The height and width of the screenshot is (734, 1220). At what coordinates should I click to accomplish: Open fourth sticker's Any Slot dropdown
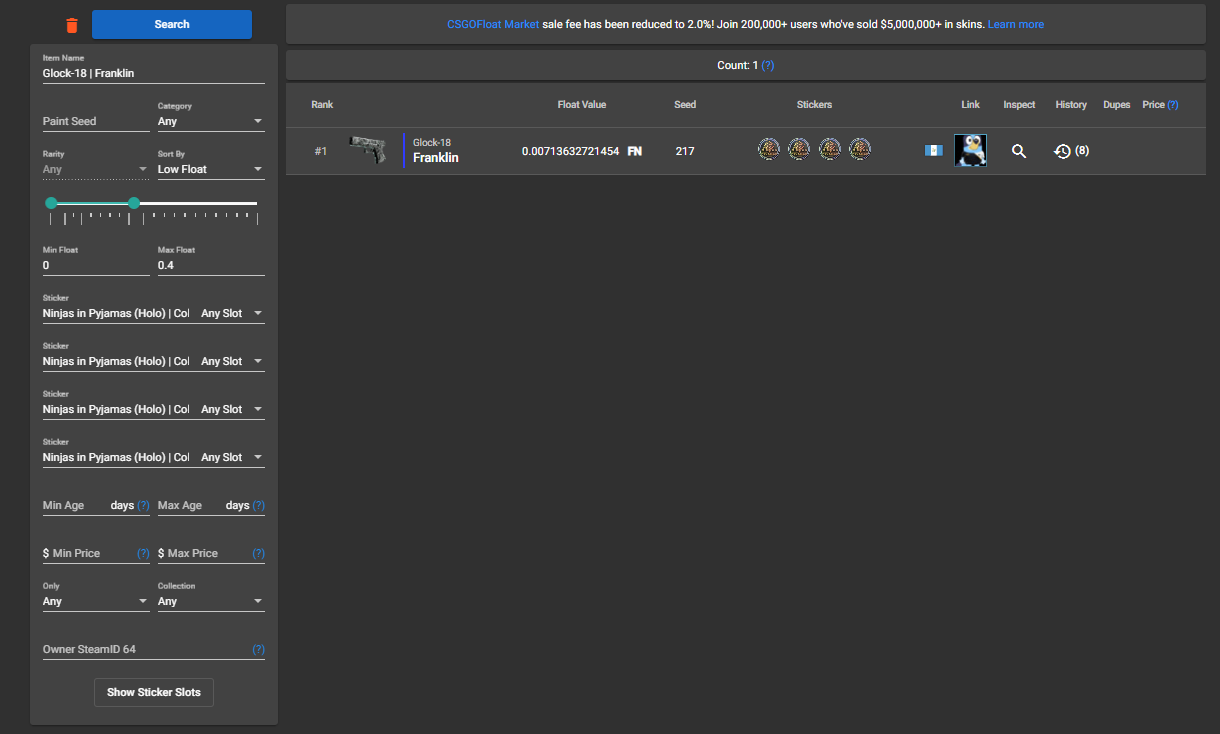pyautogui.click(x=232, y=457)
